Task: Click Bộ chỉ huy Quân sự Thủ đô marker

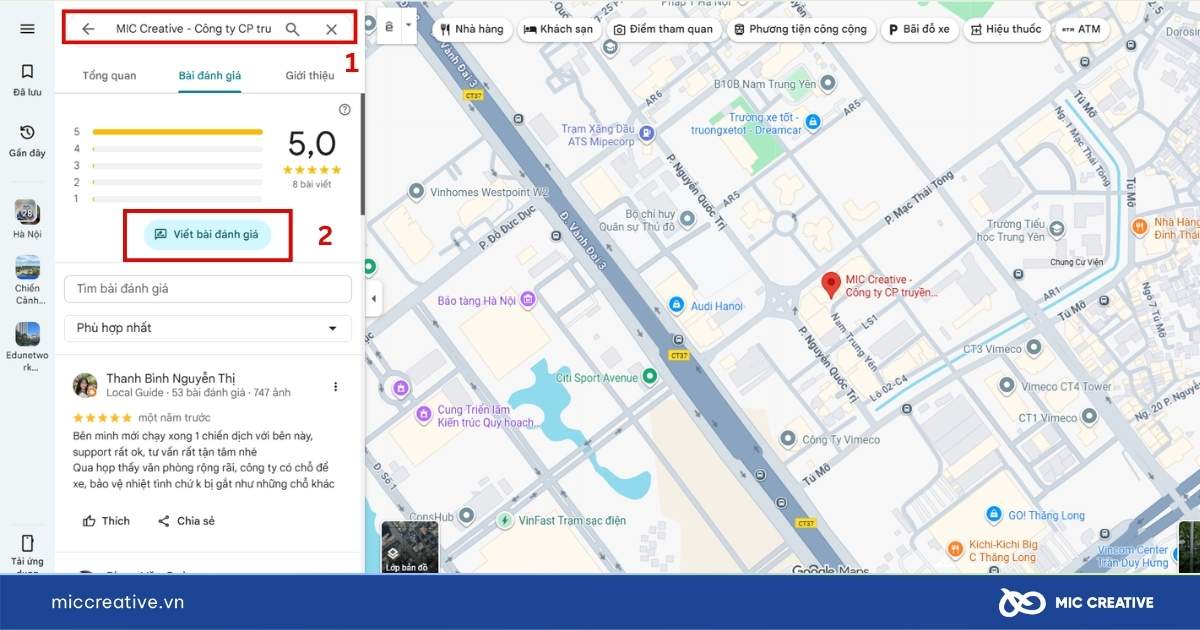Action: point(687,217)
